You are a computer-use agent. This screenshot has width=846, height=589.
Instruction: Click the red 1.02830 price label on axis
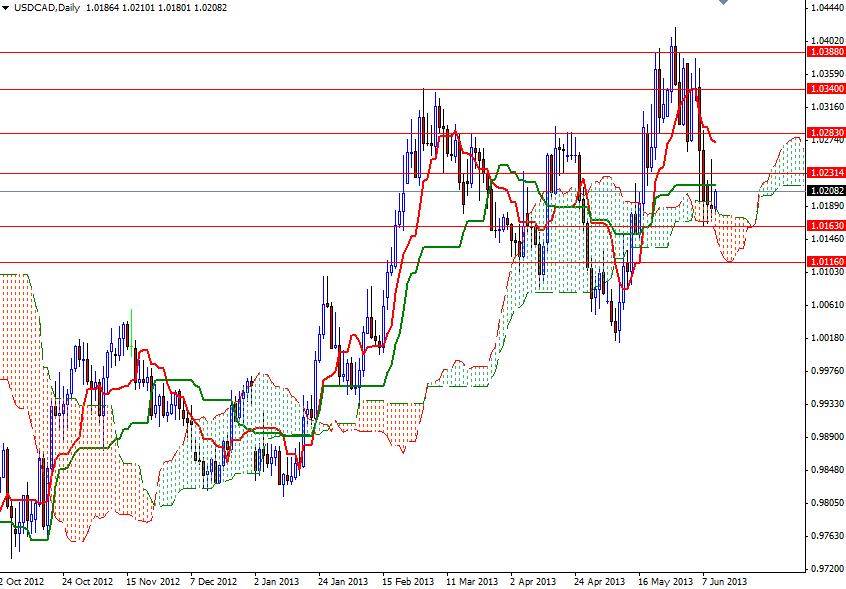(x=825, y=131)
